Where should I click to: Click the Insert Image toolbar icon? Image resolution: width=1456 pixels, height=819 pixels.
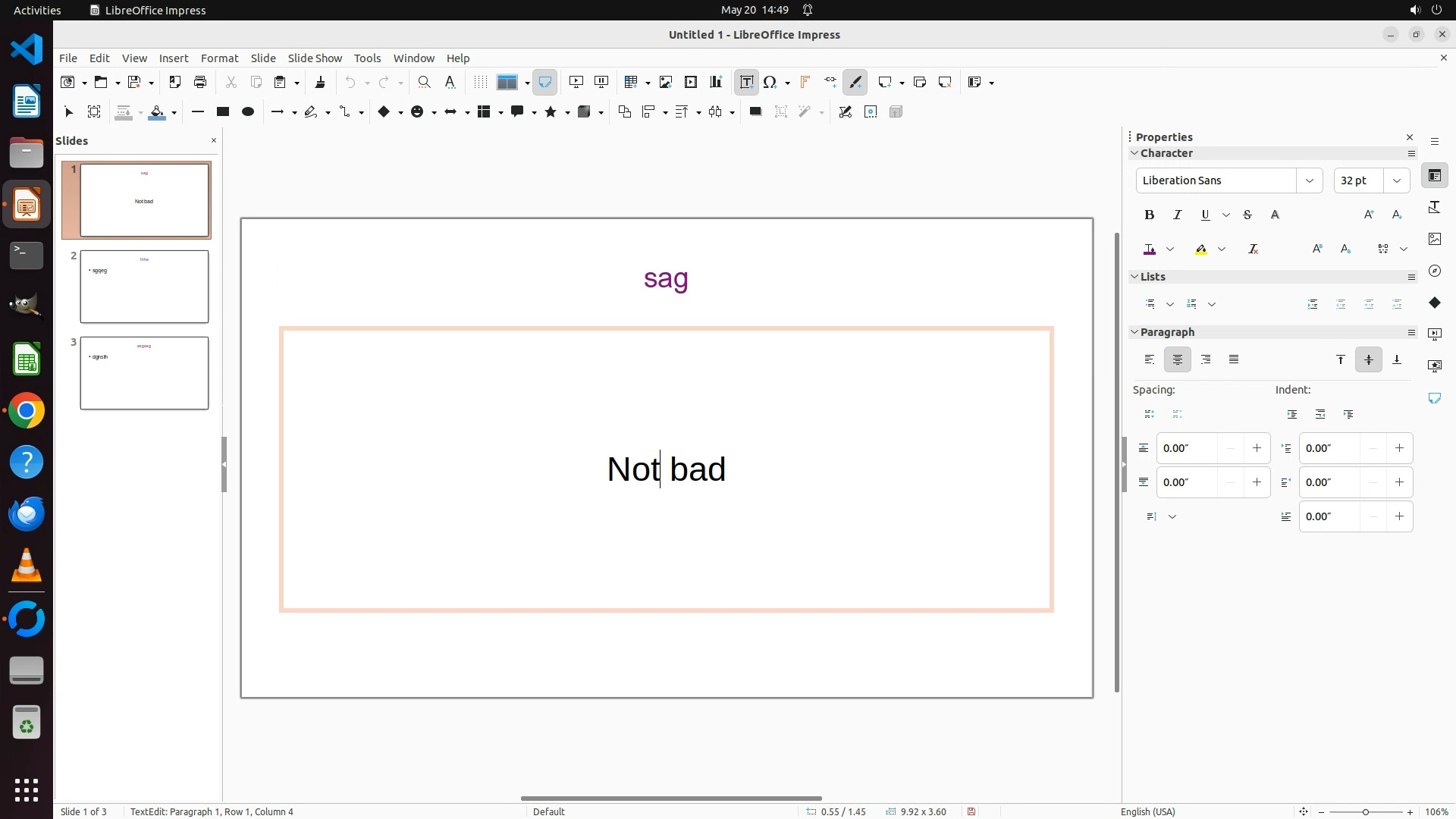point(665,82)
